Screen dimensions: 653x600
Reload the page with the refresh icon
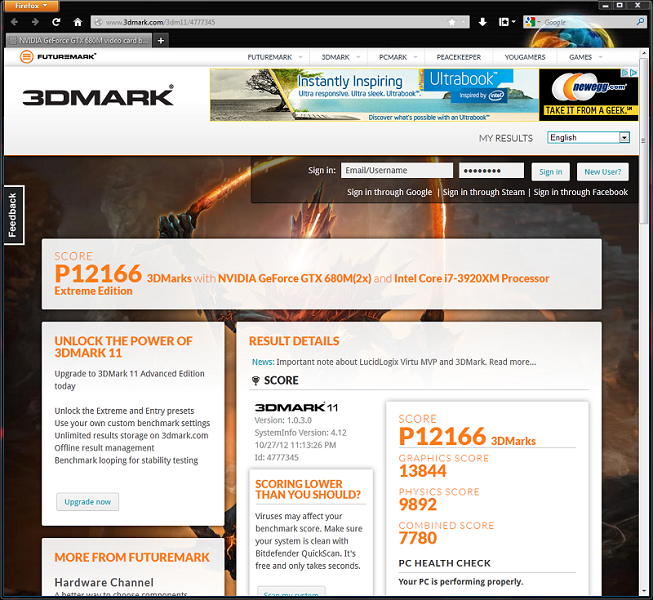(x=56, y=22)
